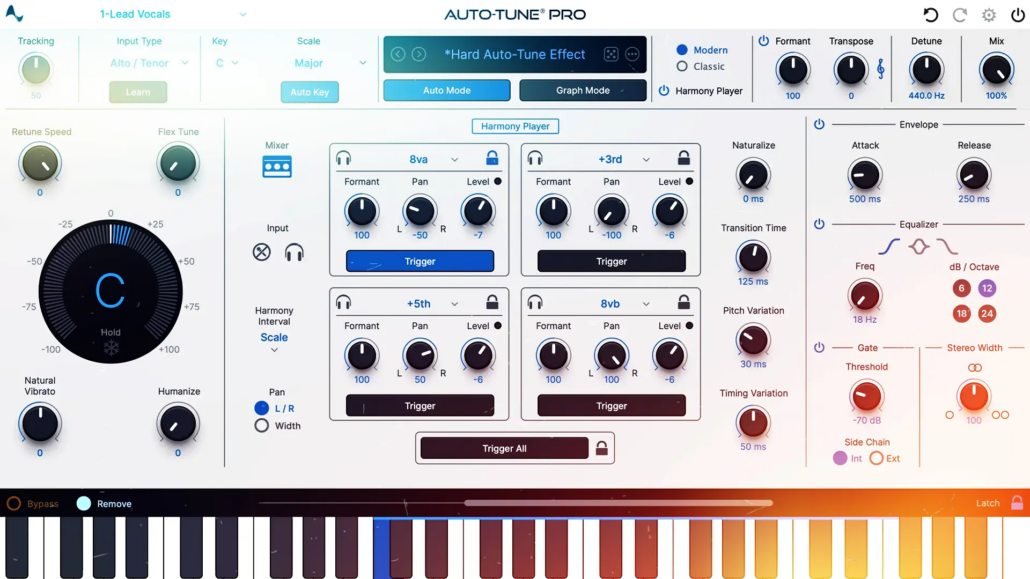The image size is (1030, 579).
Task: Mute the Input crossed-circle icon
Action: click(x=261, y=252)
